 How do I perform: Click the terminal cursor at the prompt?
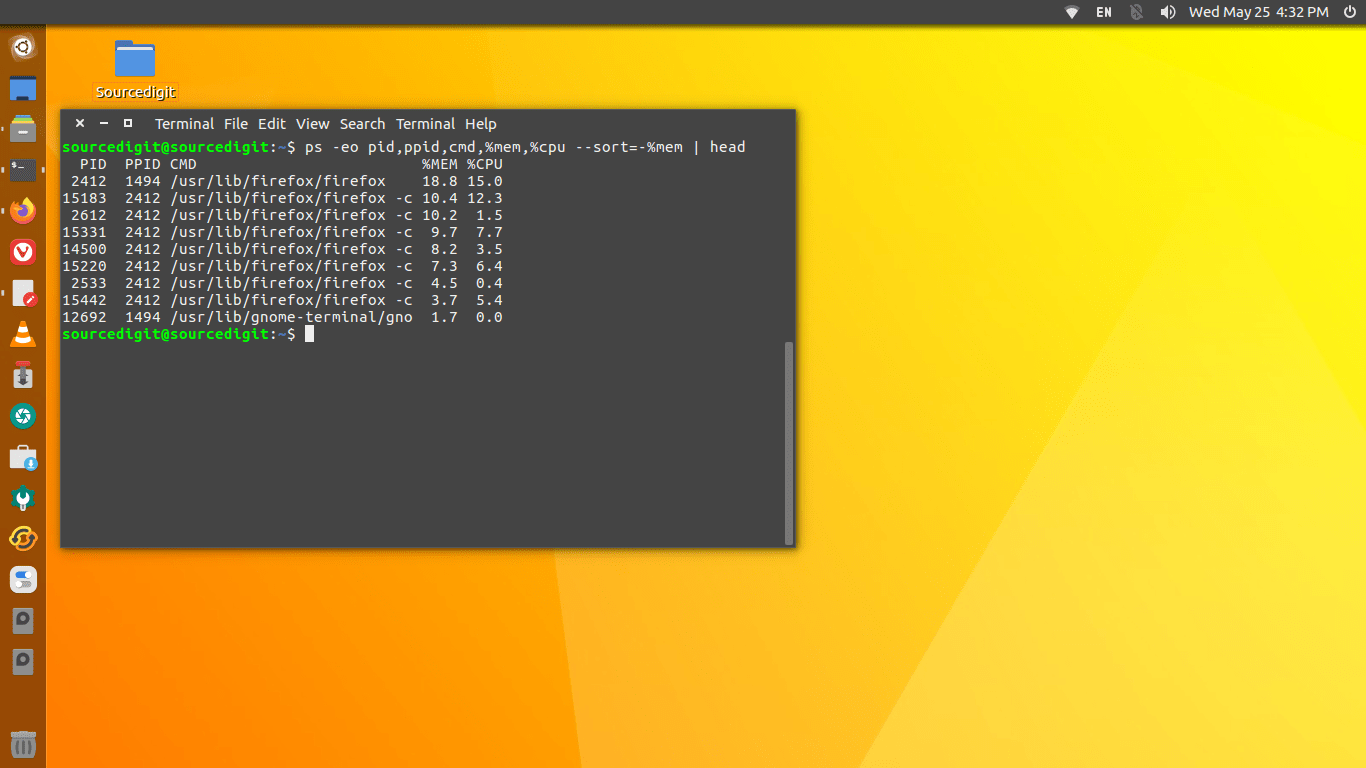[x=310, y=334]
